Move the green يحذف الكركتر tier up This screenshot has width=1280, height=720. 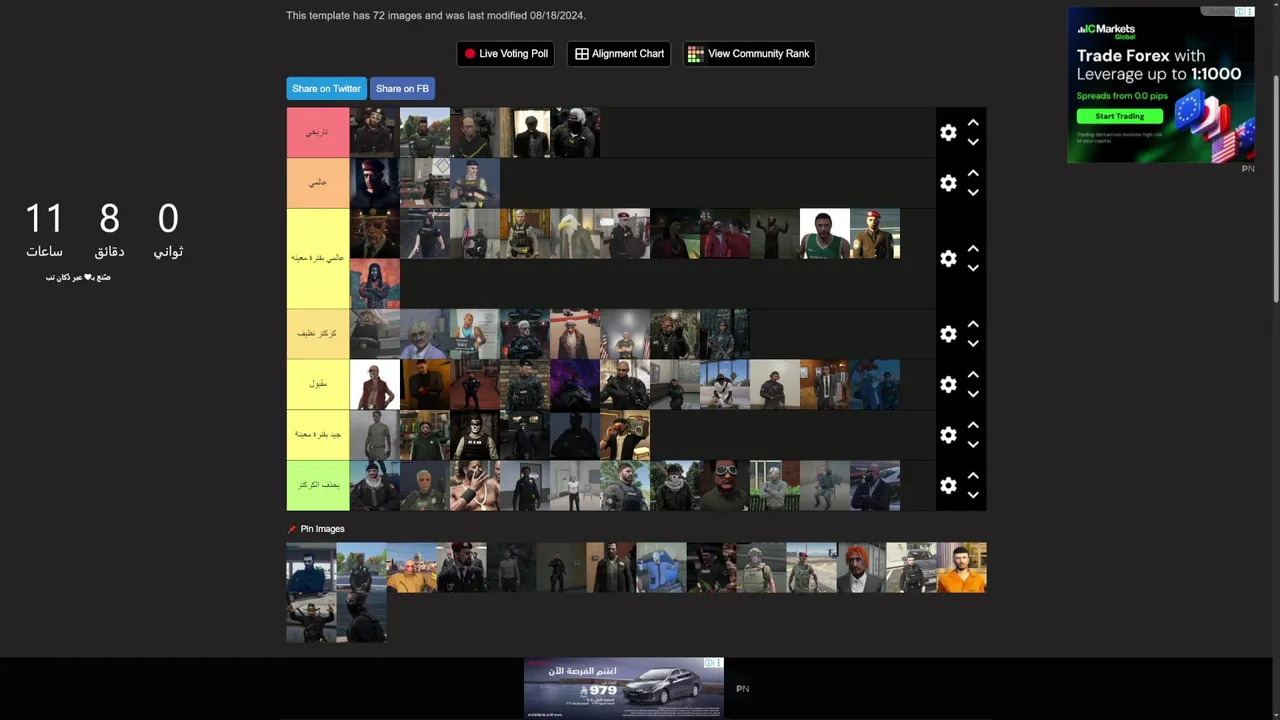[973, 476]
